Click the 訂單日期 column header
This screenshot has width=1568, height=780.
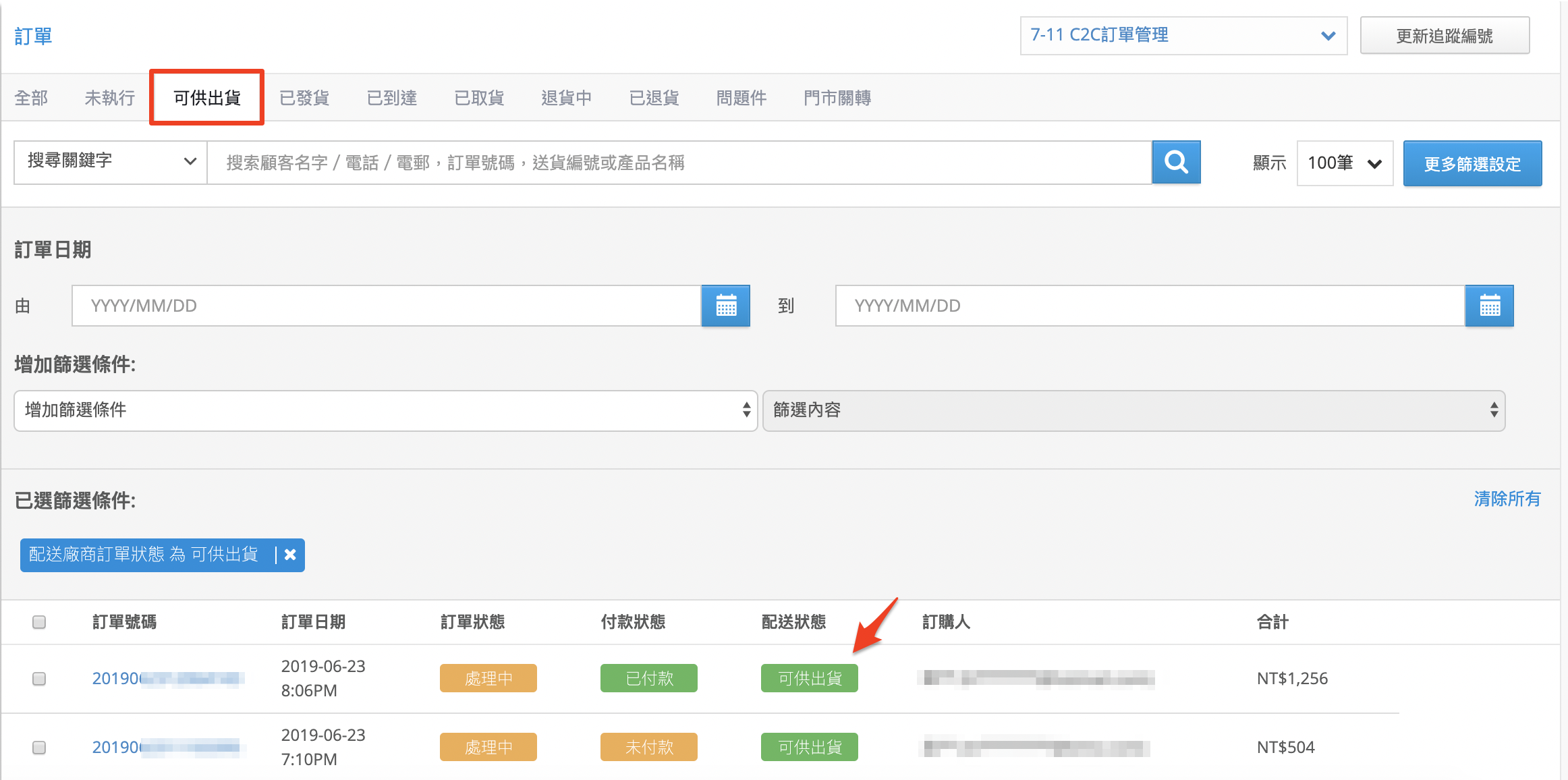[x=313, y=621]
